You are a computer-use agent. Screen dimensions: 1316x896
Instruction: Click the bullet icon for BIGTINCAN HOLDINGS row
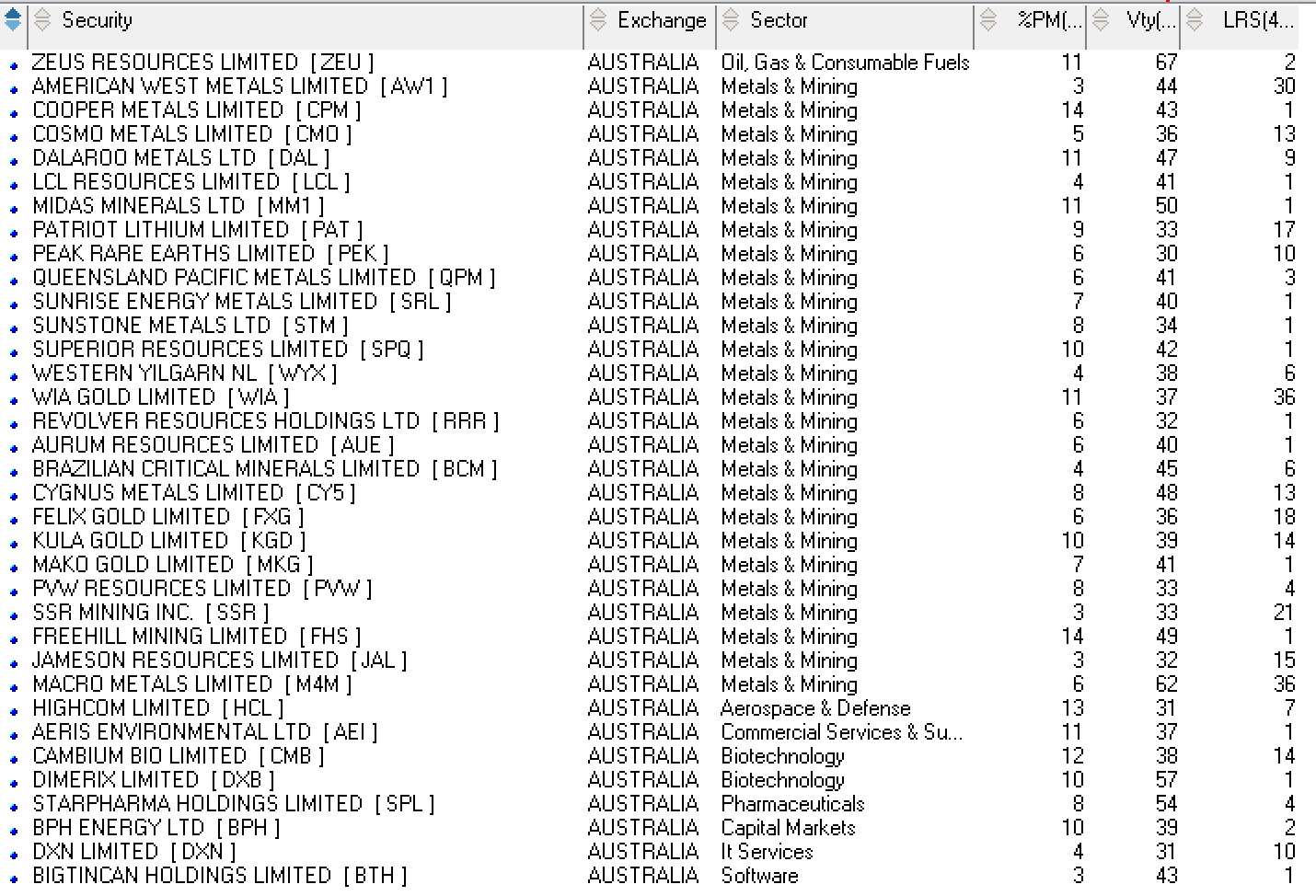point(14,879)
